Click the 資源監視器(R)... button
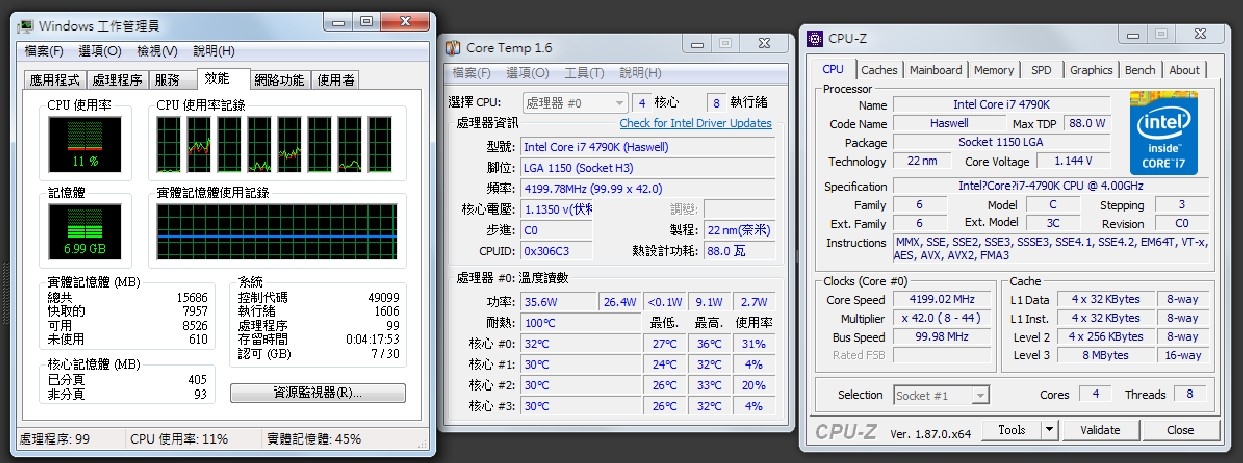 tap(318, 393)
